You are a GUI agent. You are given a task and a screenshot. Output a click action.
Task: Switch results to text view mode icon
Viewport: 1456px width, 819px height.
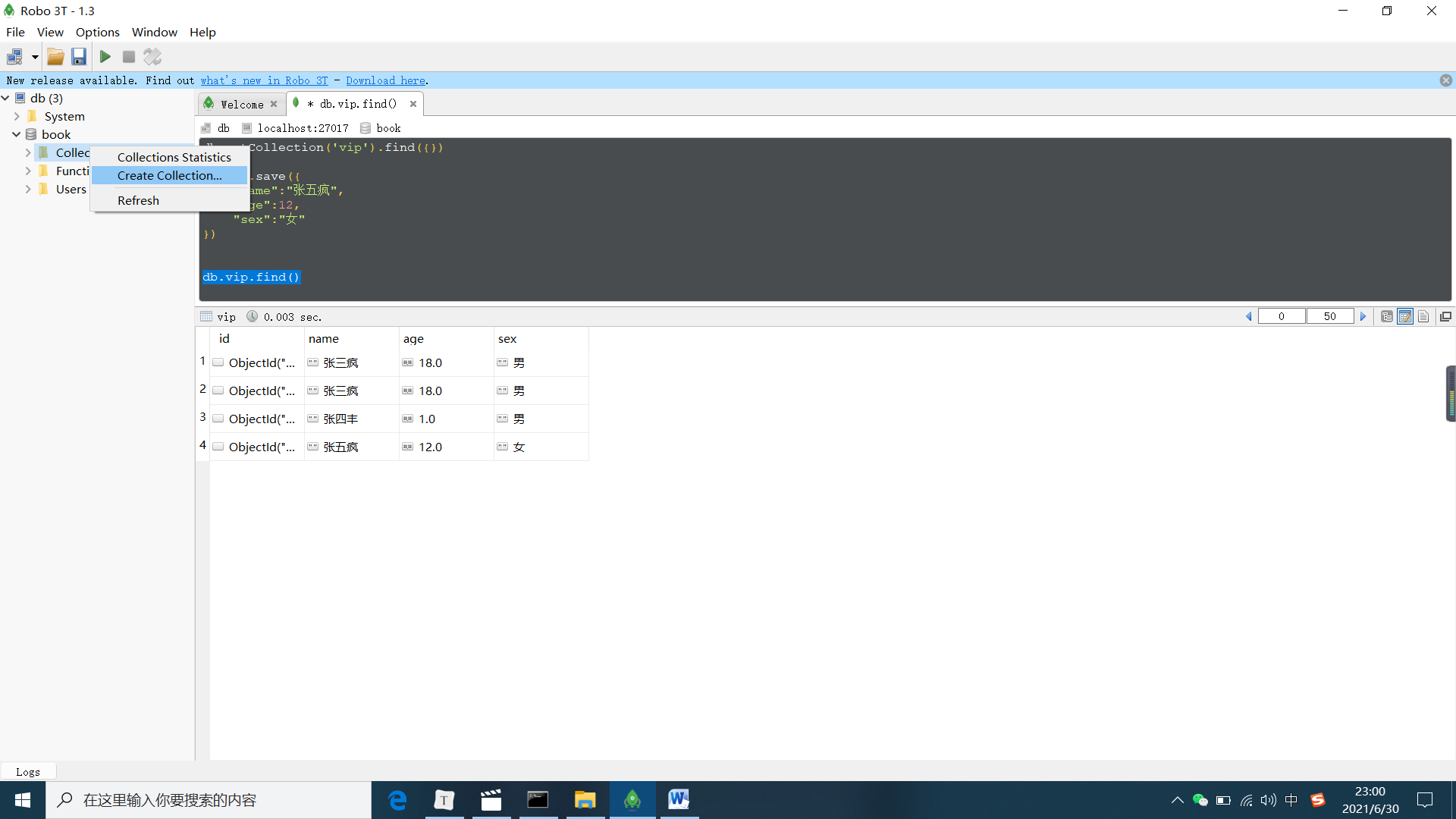1423,316
